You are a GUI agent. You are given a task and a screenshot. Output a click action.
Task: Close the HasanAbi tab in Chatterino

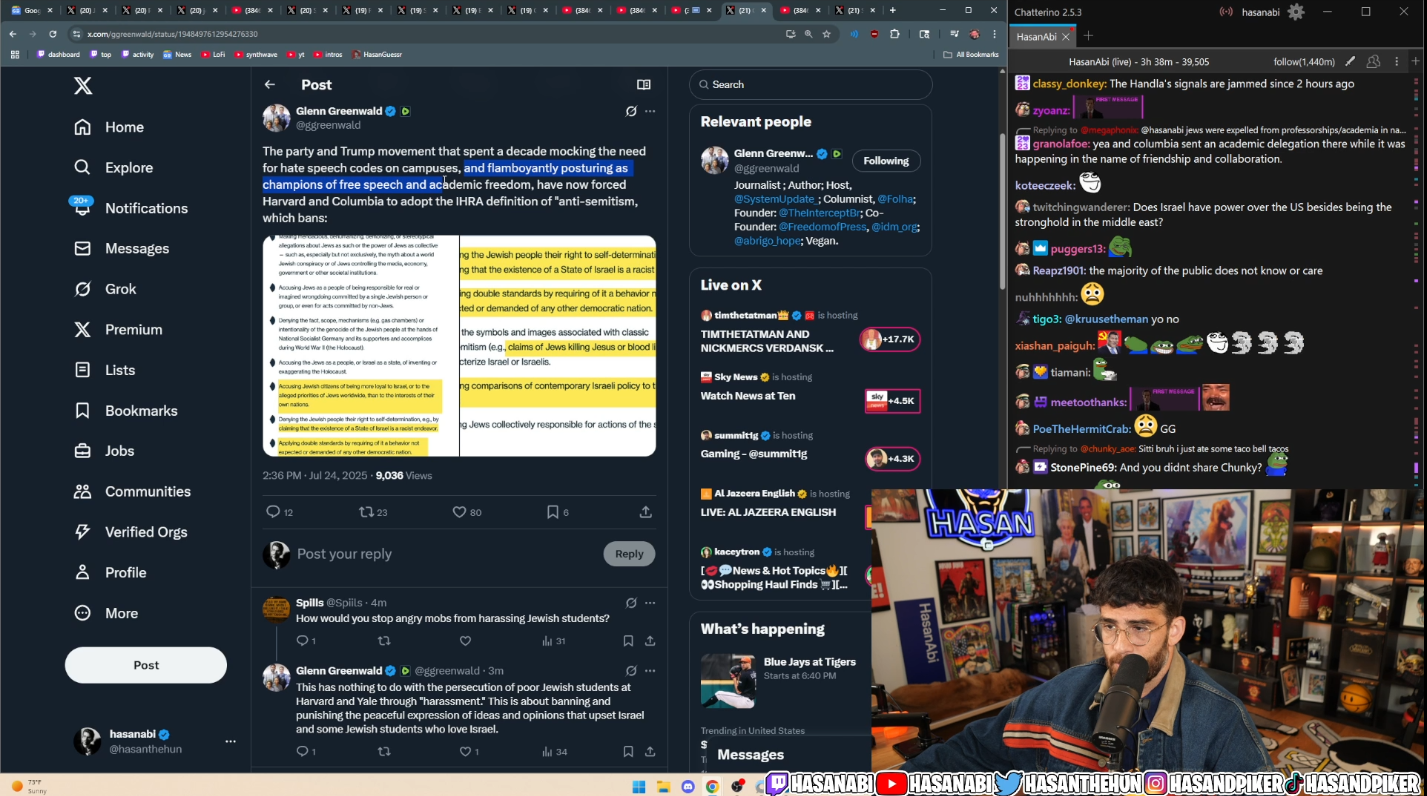click(x=1066, y=36)
